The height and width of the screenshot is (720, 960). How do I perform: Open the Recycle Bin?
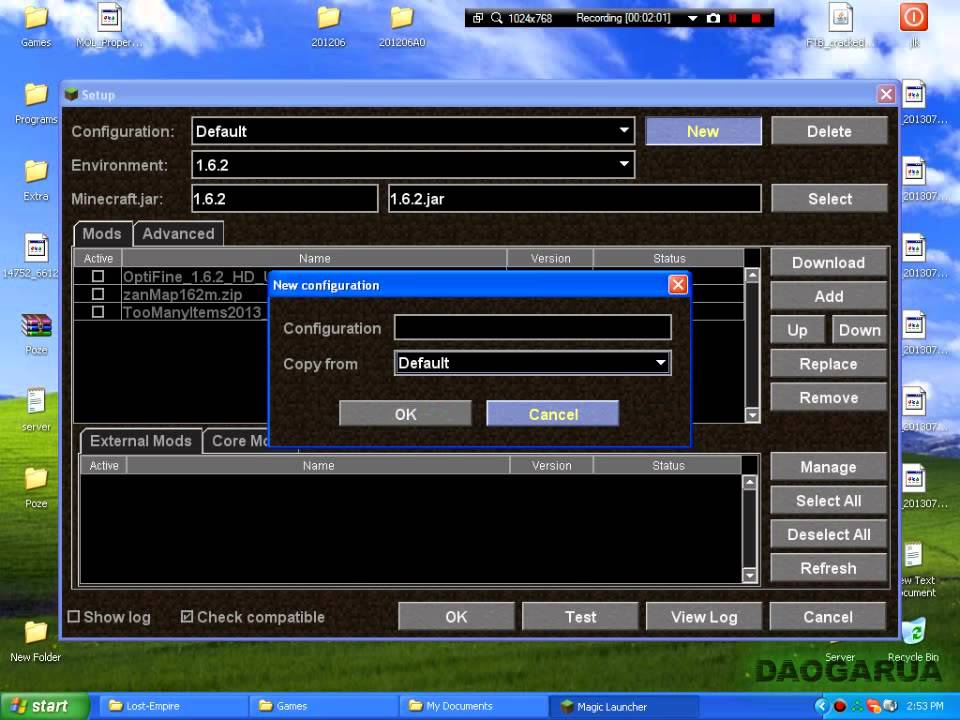click(914, 631)
